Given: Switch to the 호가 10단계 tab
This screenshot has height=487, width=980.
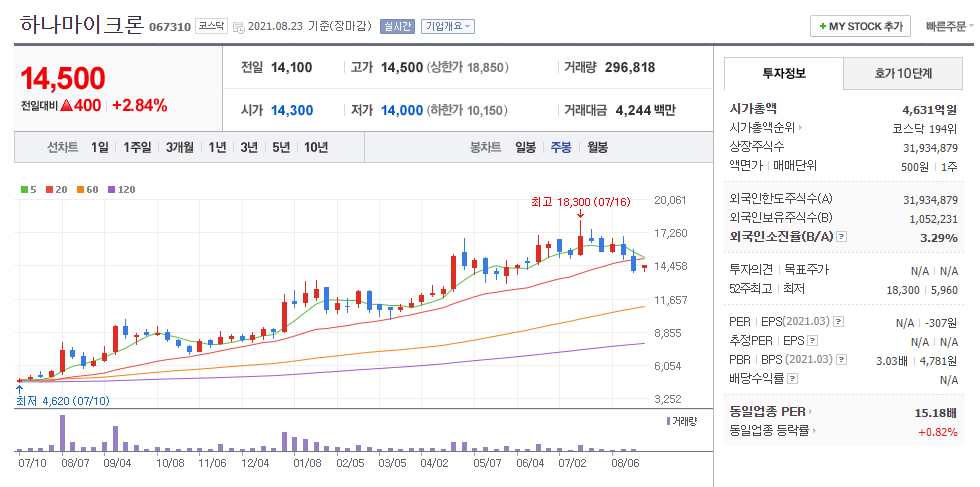Looking at the screenshot, I should click(x=903, y=73).
